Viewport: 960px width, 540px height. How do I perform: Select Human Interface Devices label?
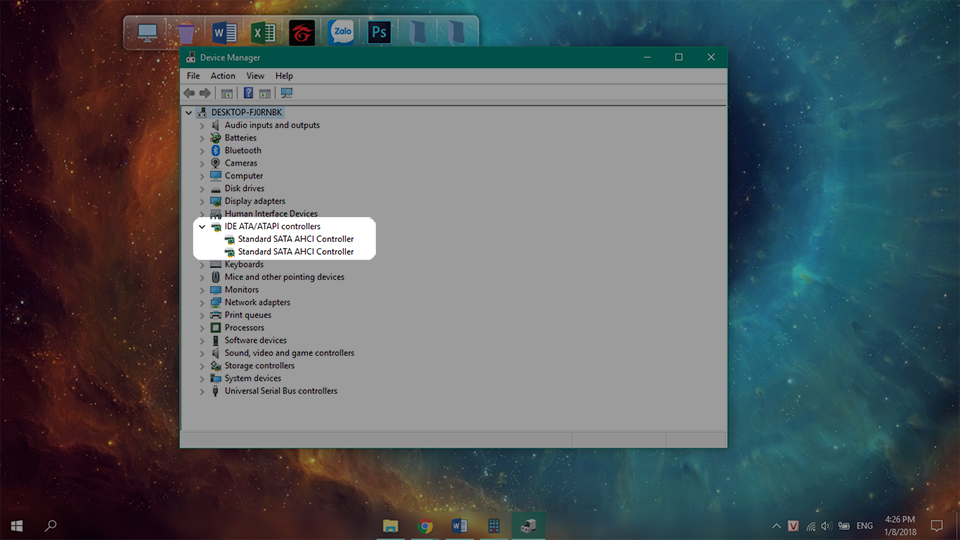[x=271, y=214]
